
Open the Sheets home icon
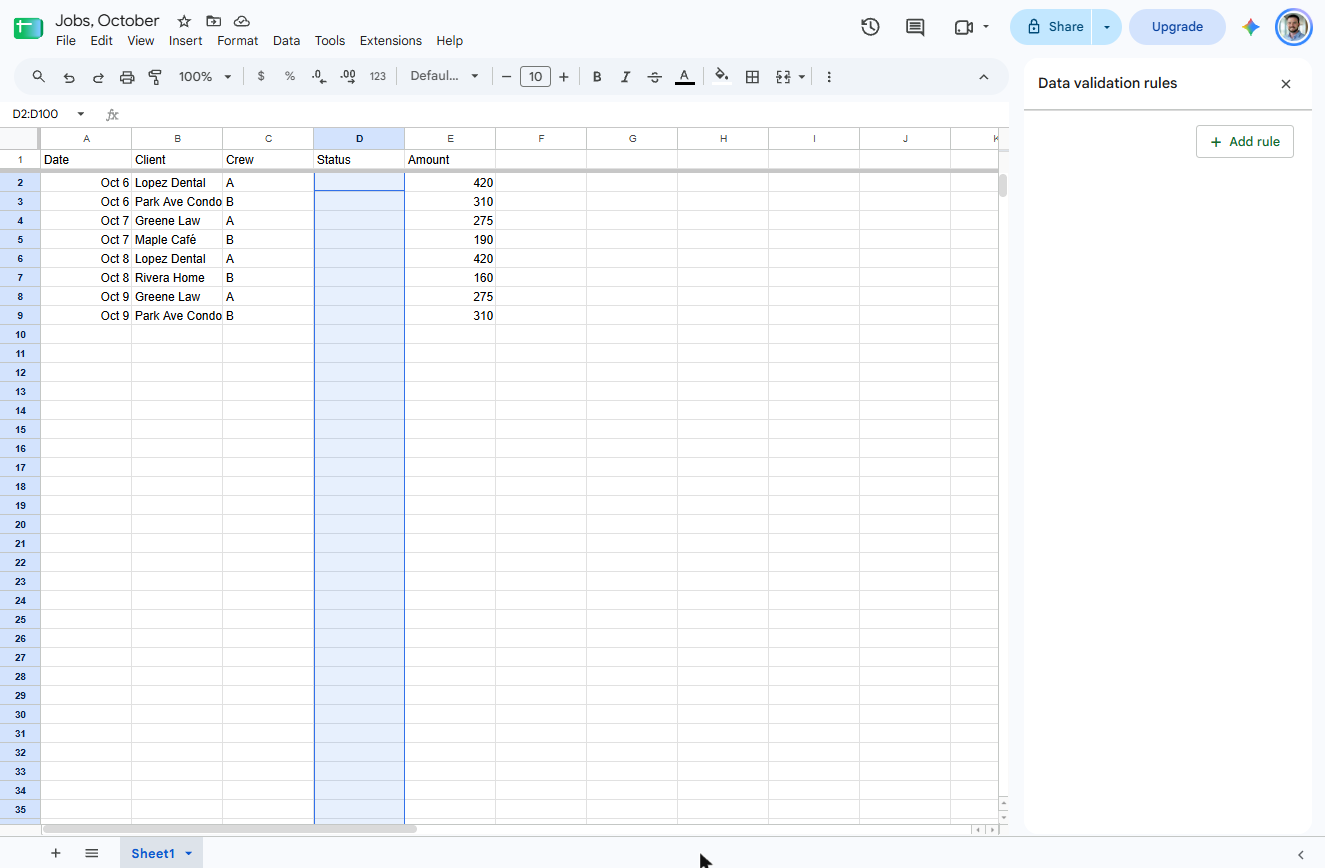(x=28, y=29)
